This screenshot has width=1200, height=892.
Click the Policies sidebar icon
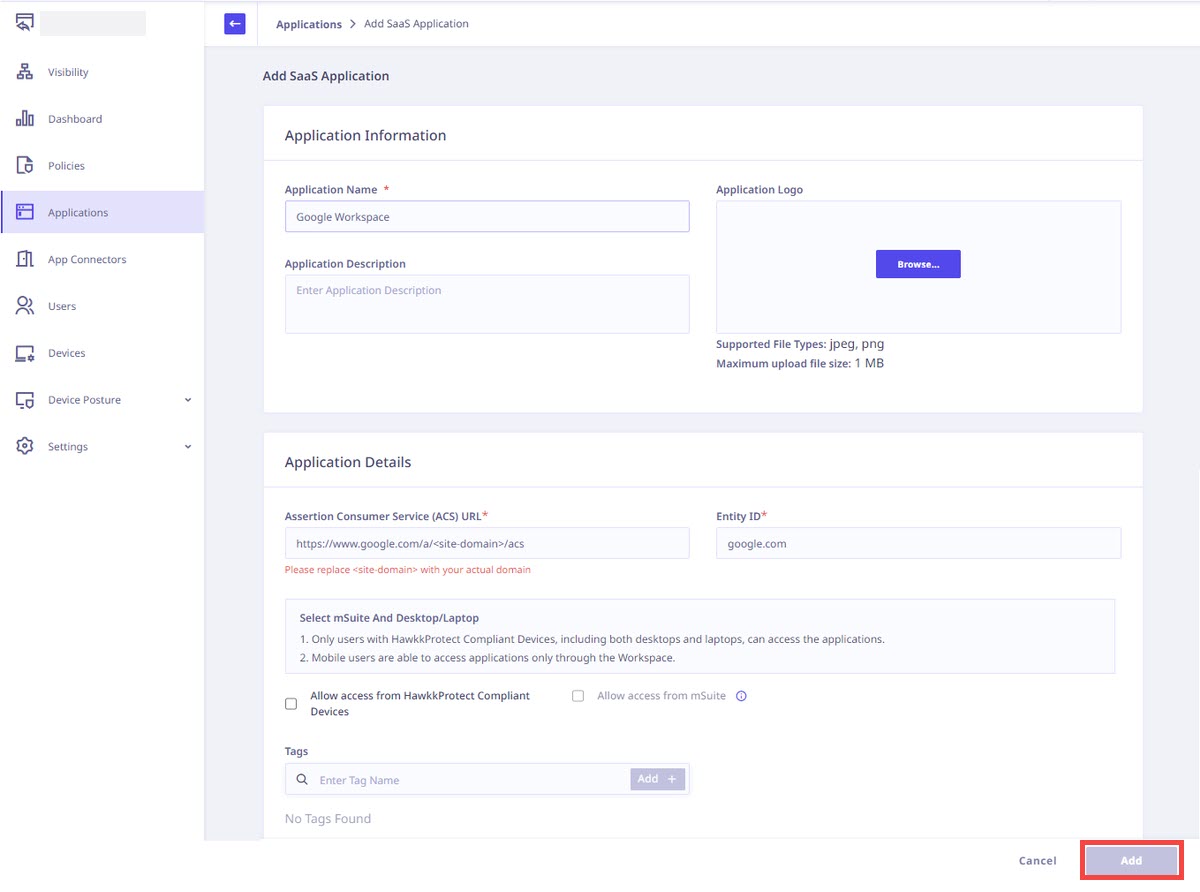point(25,166)
